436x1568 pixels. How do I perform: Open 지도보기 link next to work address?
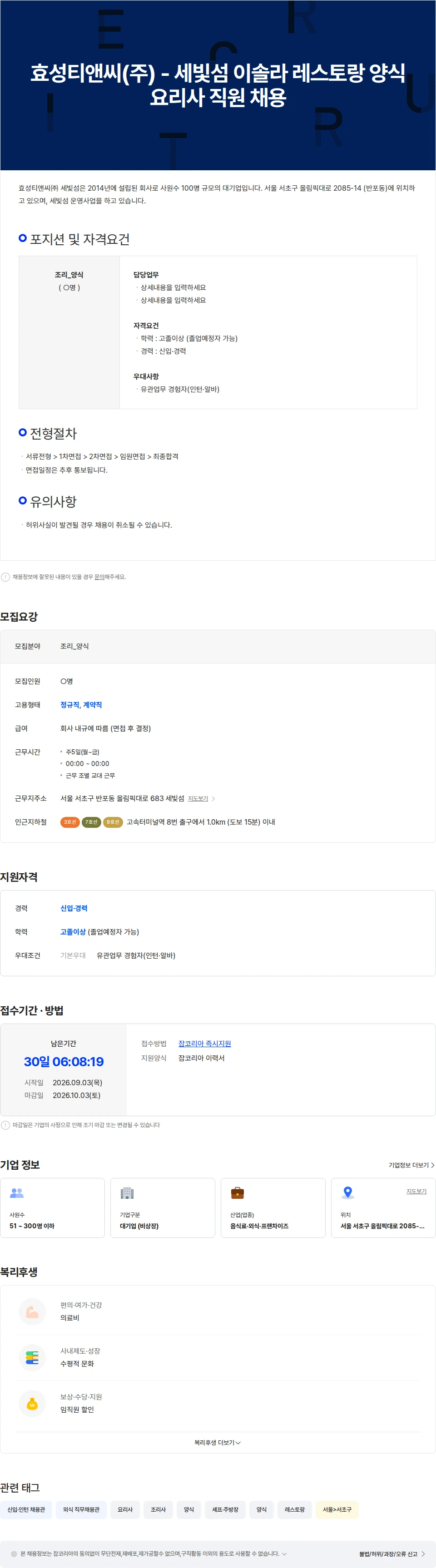198,799
